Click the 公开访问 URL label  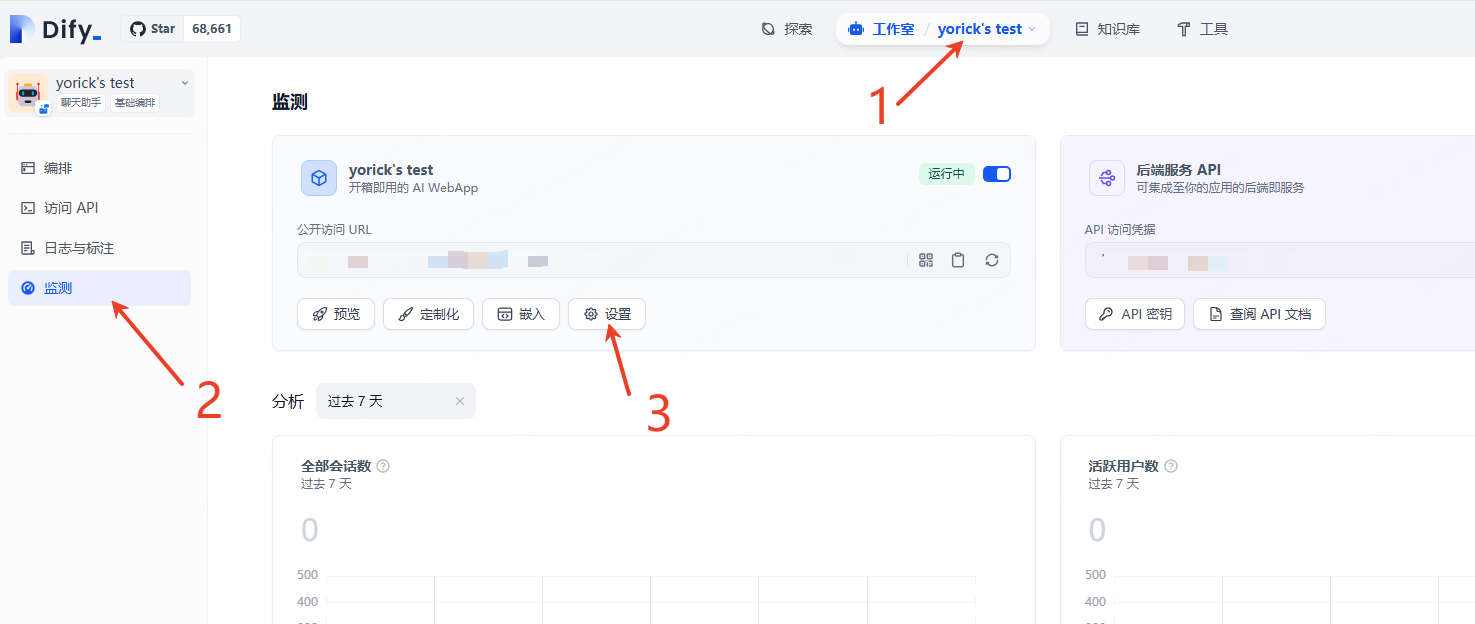[x=334, y=230]
